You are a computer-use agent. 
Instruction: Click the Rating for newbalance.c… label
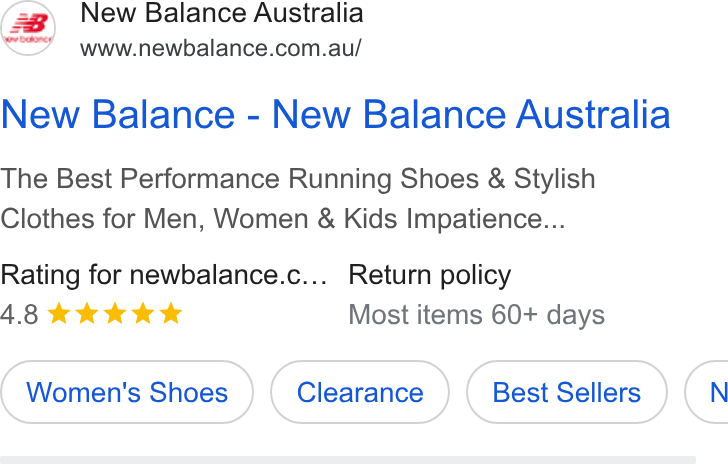pos(164,275)
